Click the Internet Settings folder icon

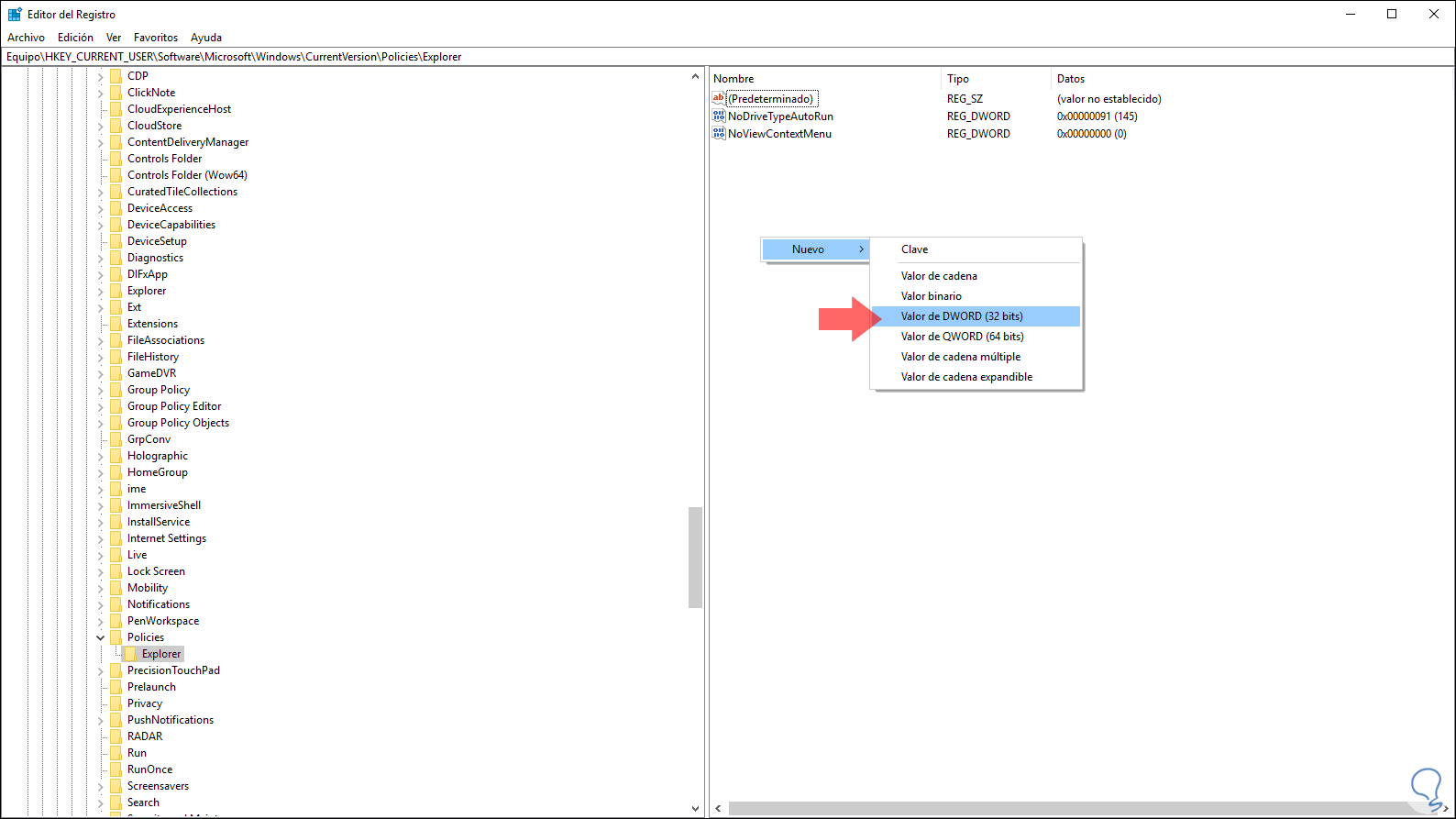(116, 538)
